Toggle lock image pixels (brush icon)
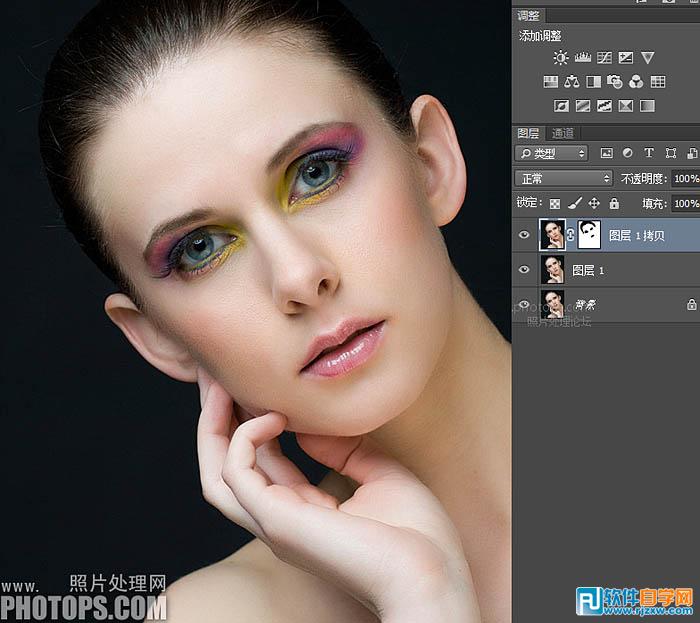The height and width of the screenshot is (623, 700). click(575, 204)
